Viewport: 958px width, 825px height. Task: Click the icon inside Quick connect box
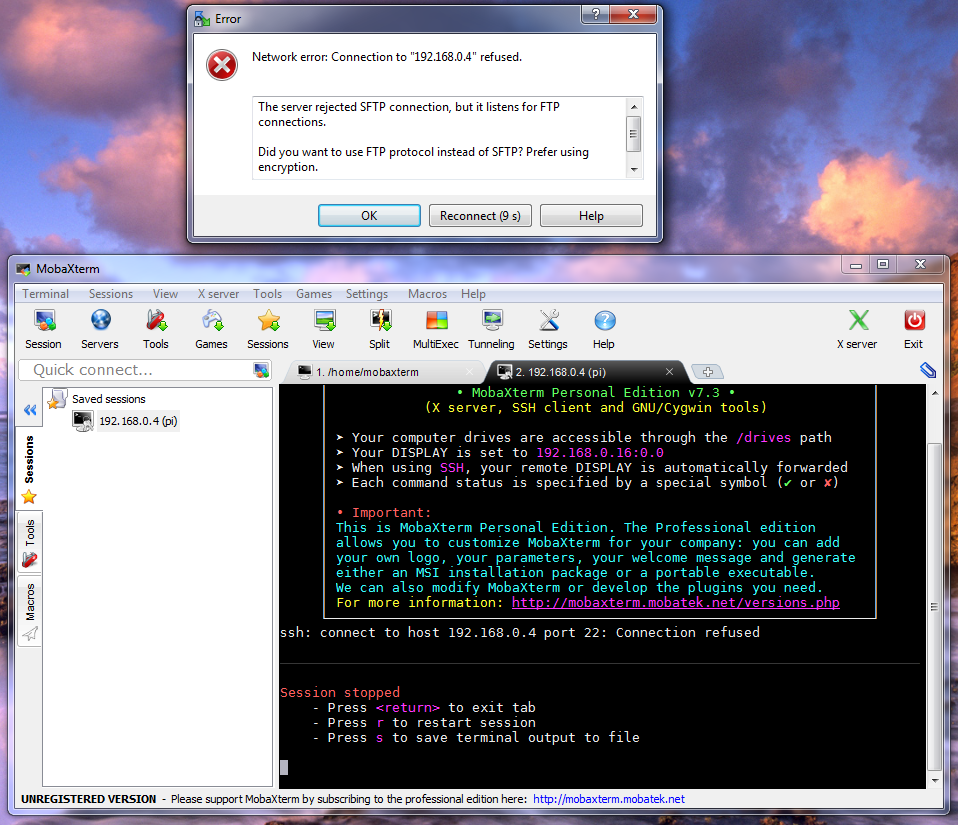click(261, 370)
